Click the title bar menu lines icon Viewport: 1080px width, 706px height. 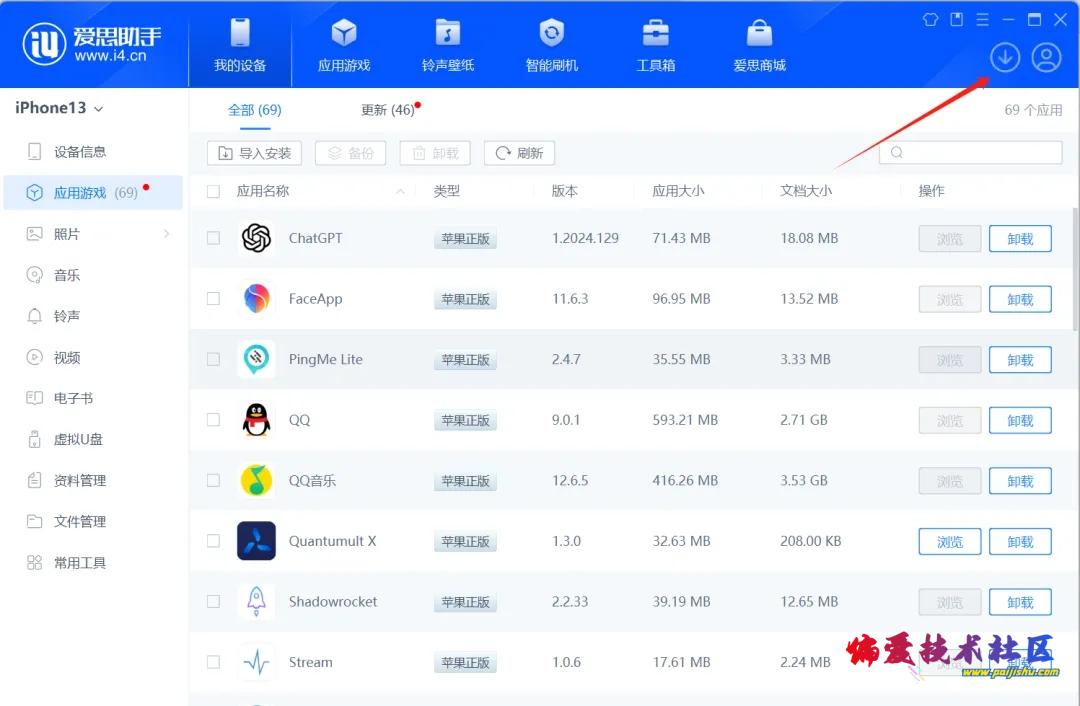pos(983,19)
